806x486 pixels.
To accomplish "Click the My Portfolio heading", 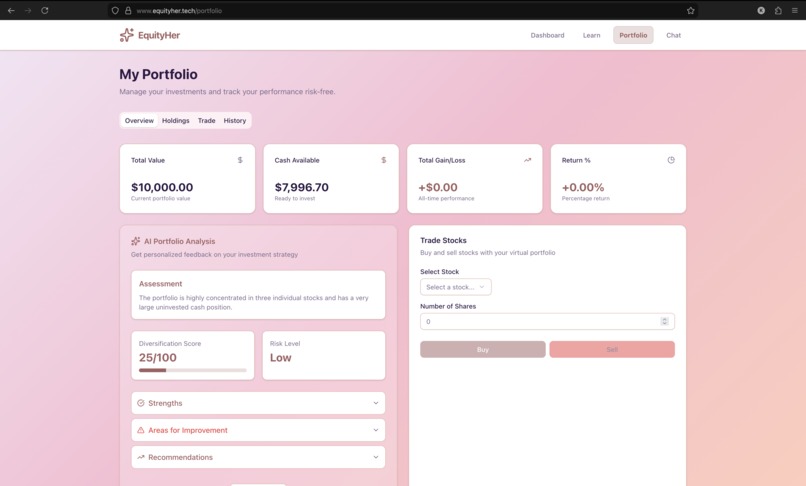I will point(158,74).
